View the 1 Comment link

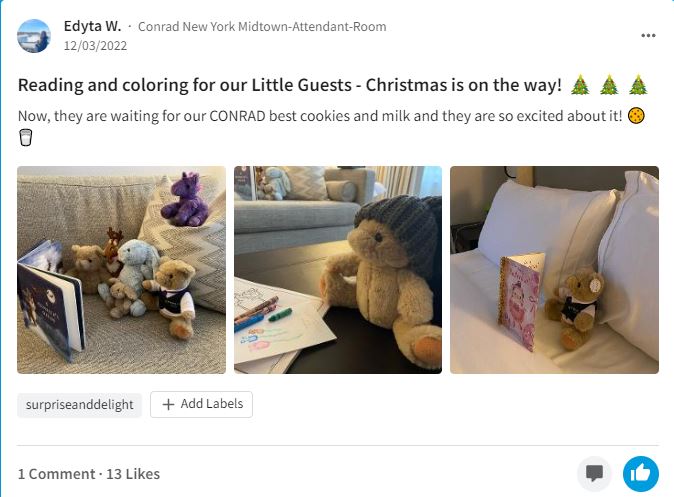tap(55, 474)
